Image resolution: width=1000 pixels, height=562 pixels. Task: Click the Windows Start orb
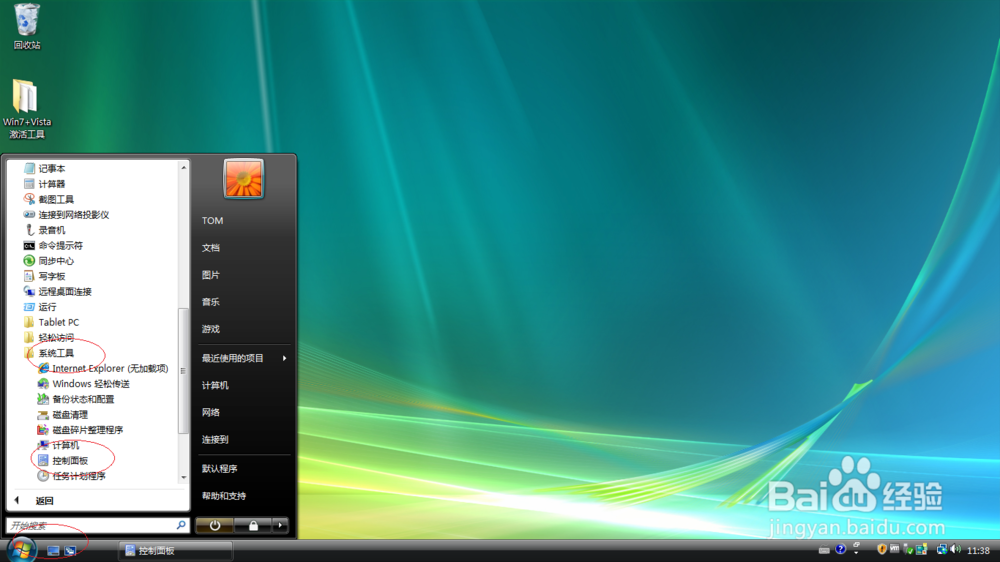point(22,549)
